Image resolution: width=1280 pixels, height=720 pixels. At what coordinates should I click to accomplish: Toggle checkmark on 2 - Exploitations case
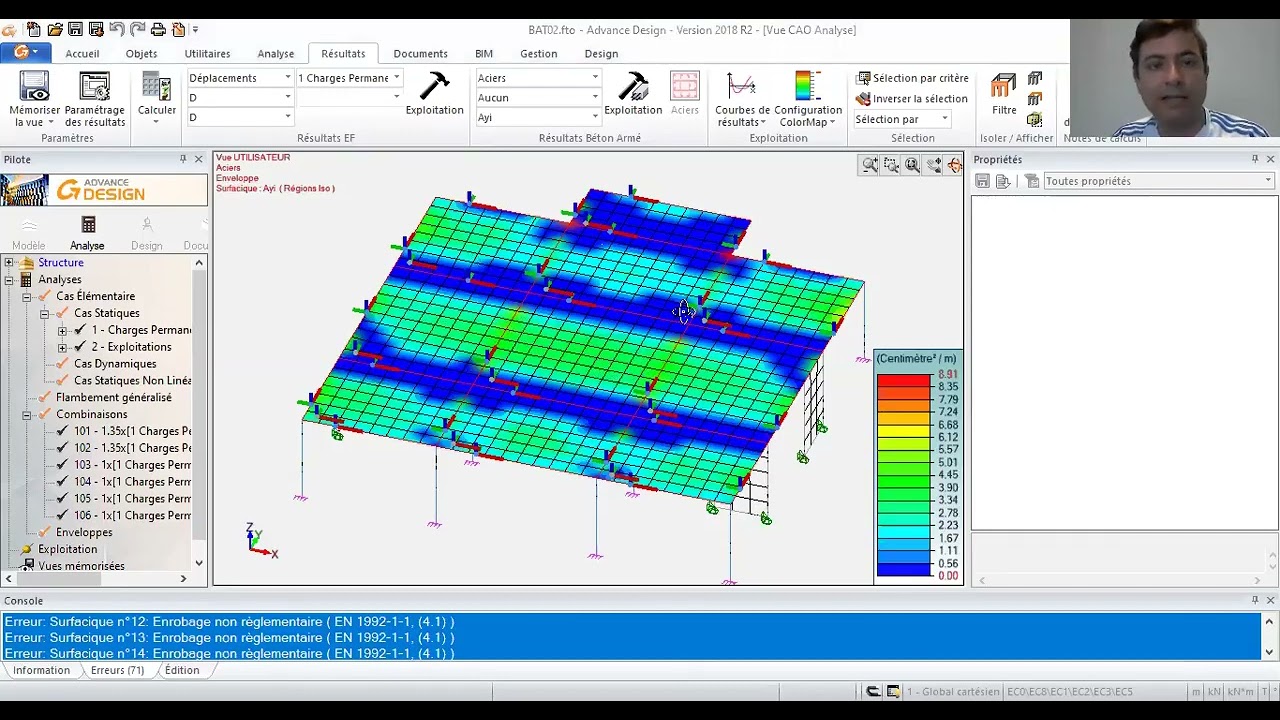[80, 347]
